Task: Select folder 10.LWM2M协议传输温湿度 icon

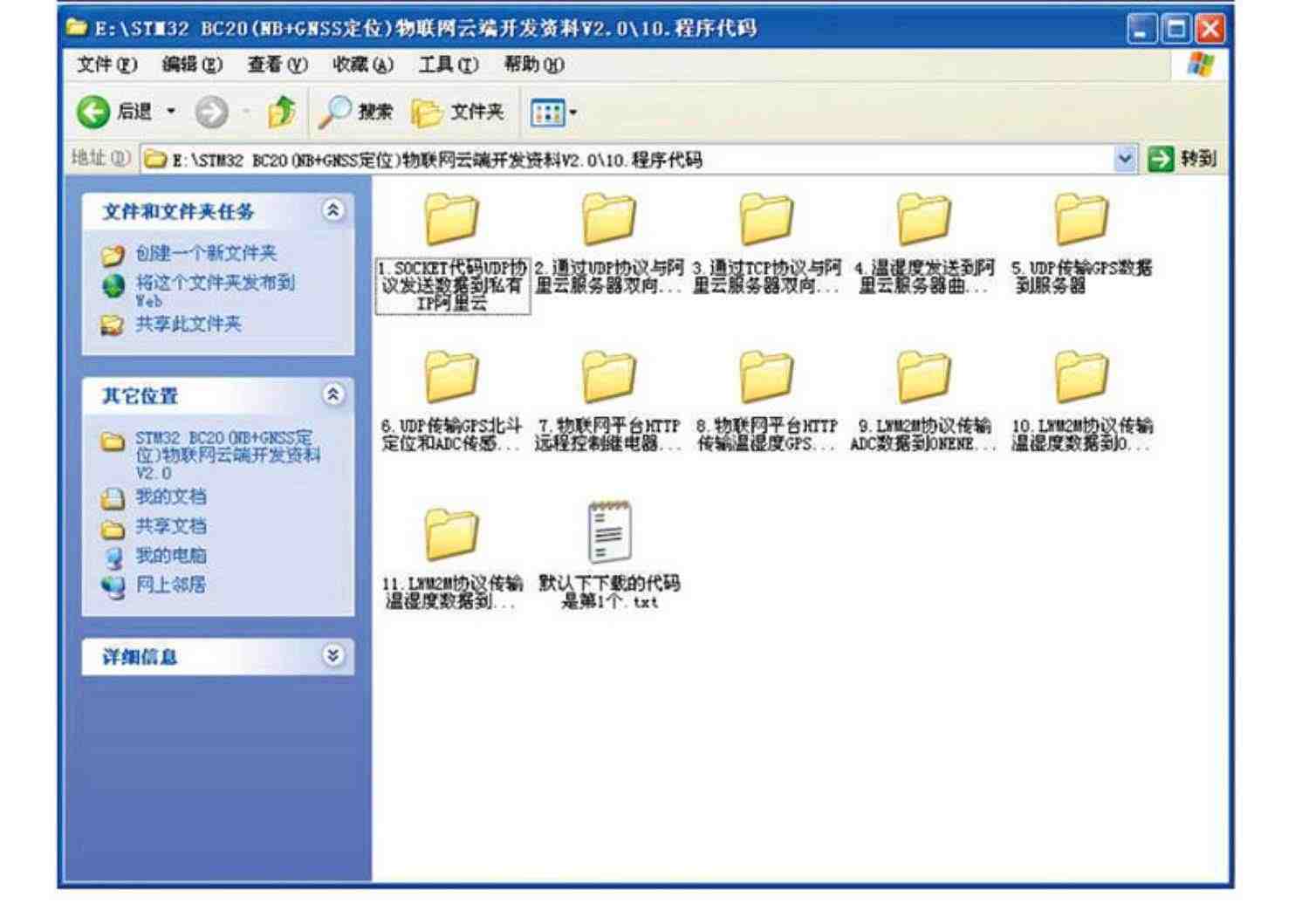Action: tap(1081, 376)
